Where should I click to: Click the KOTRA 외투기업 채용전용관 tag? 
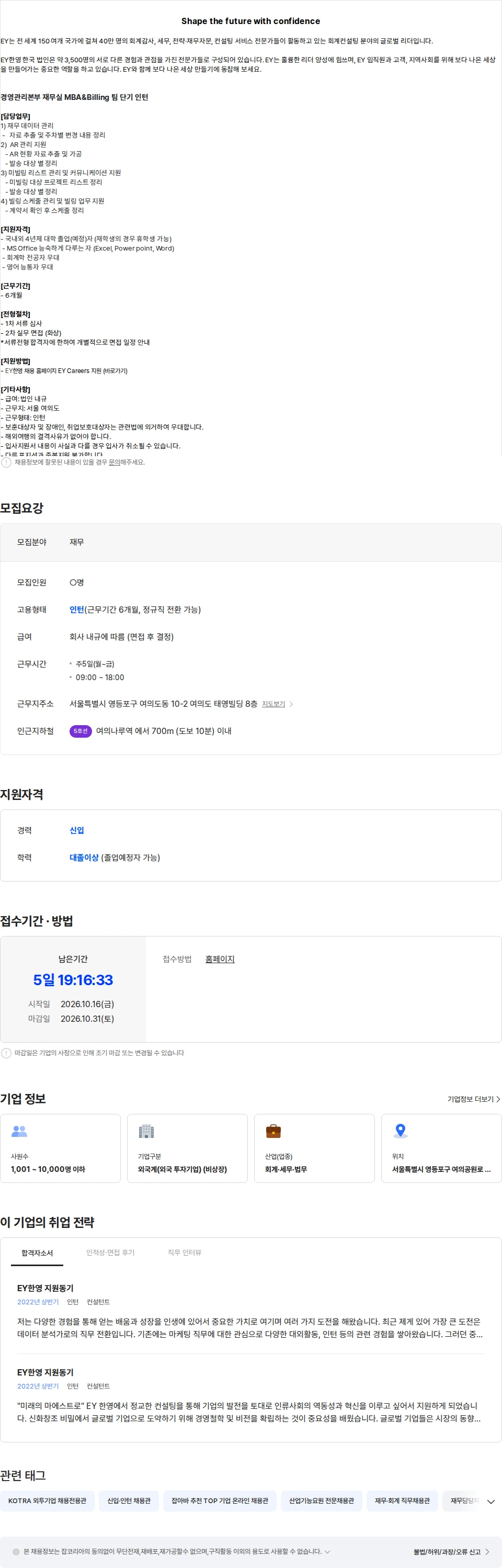(x=48, y=1501)
